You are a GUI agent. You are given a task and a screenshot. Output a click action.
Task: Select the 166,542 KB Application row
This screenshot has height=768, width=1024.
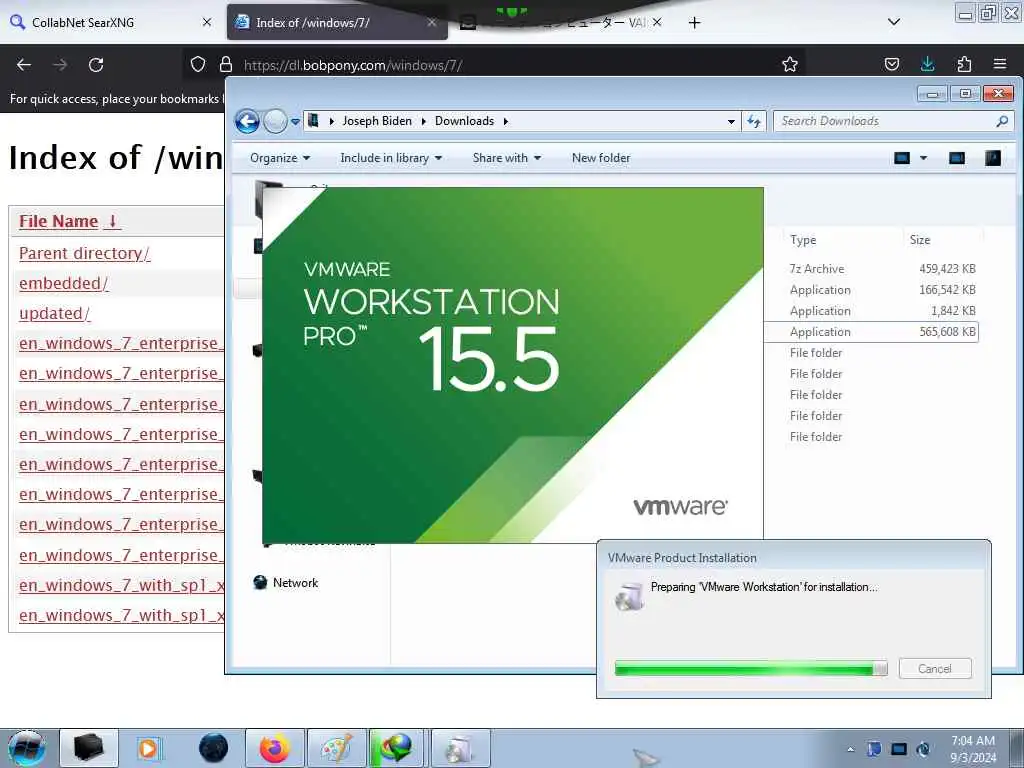871,290
